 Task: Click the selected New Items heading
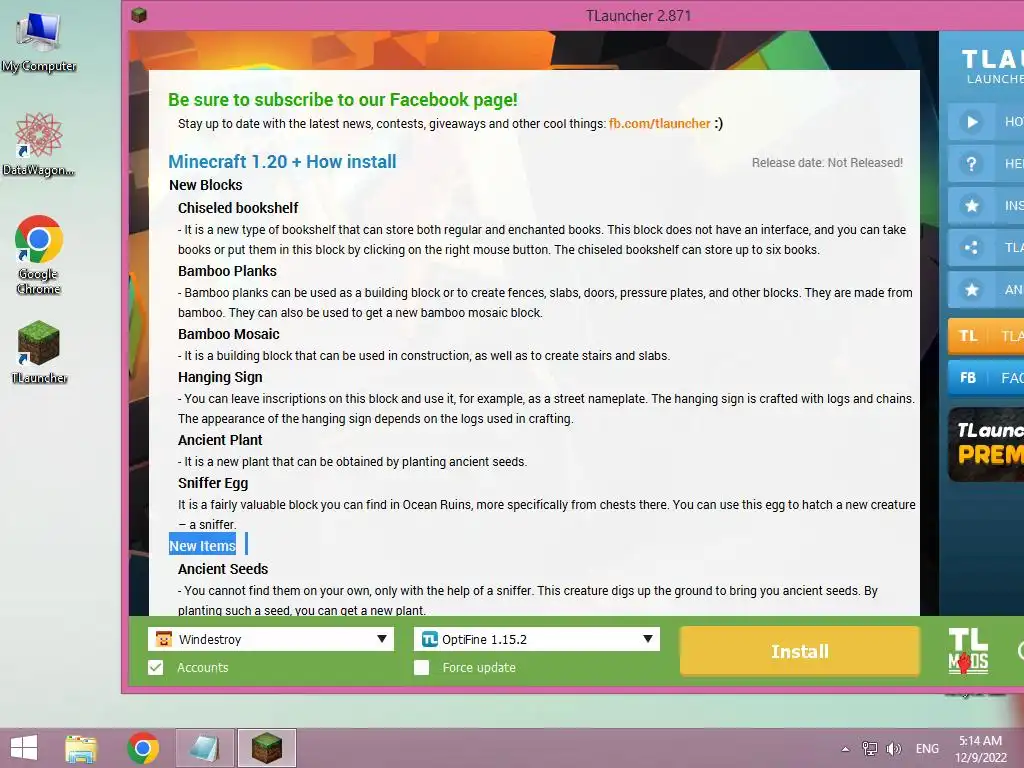tap(202, 546)
